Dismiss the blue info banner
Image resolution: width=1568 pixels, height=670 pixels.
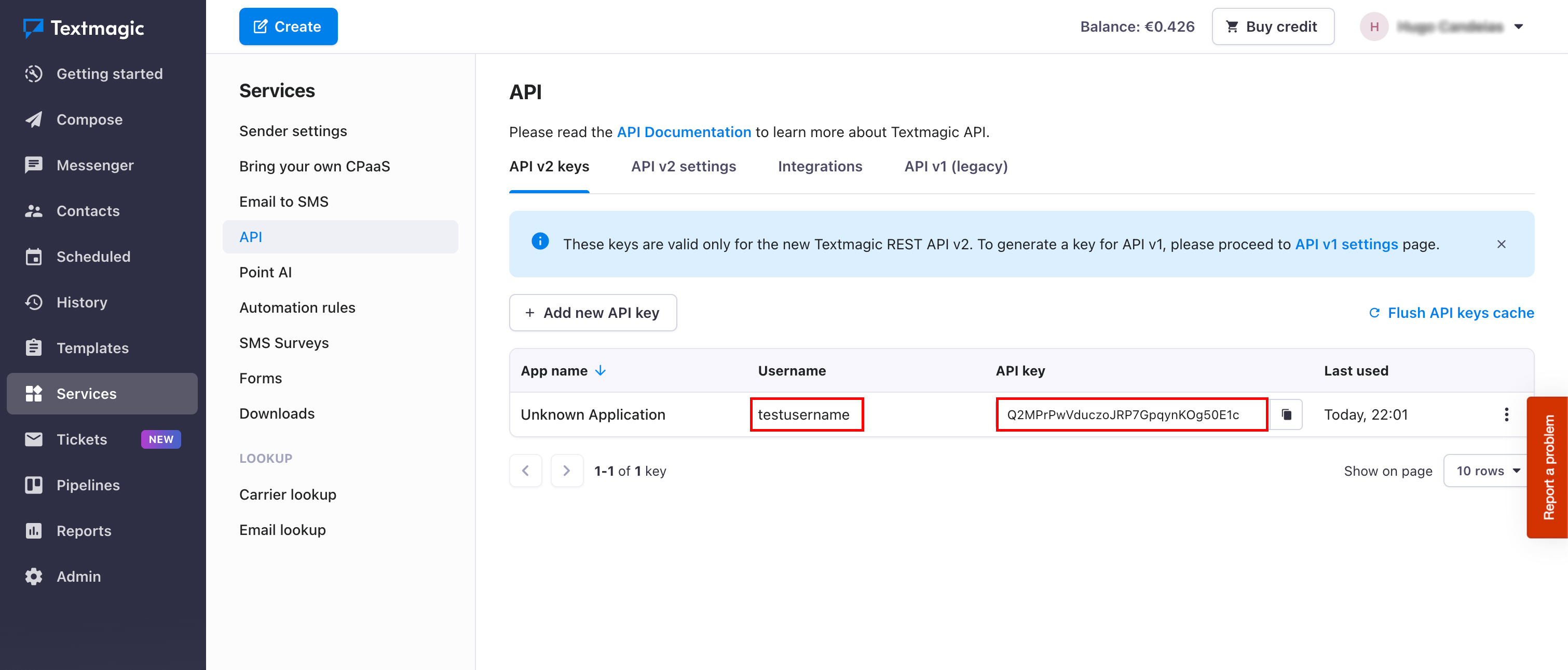(x=1501, y=244)
